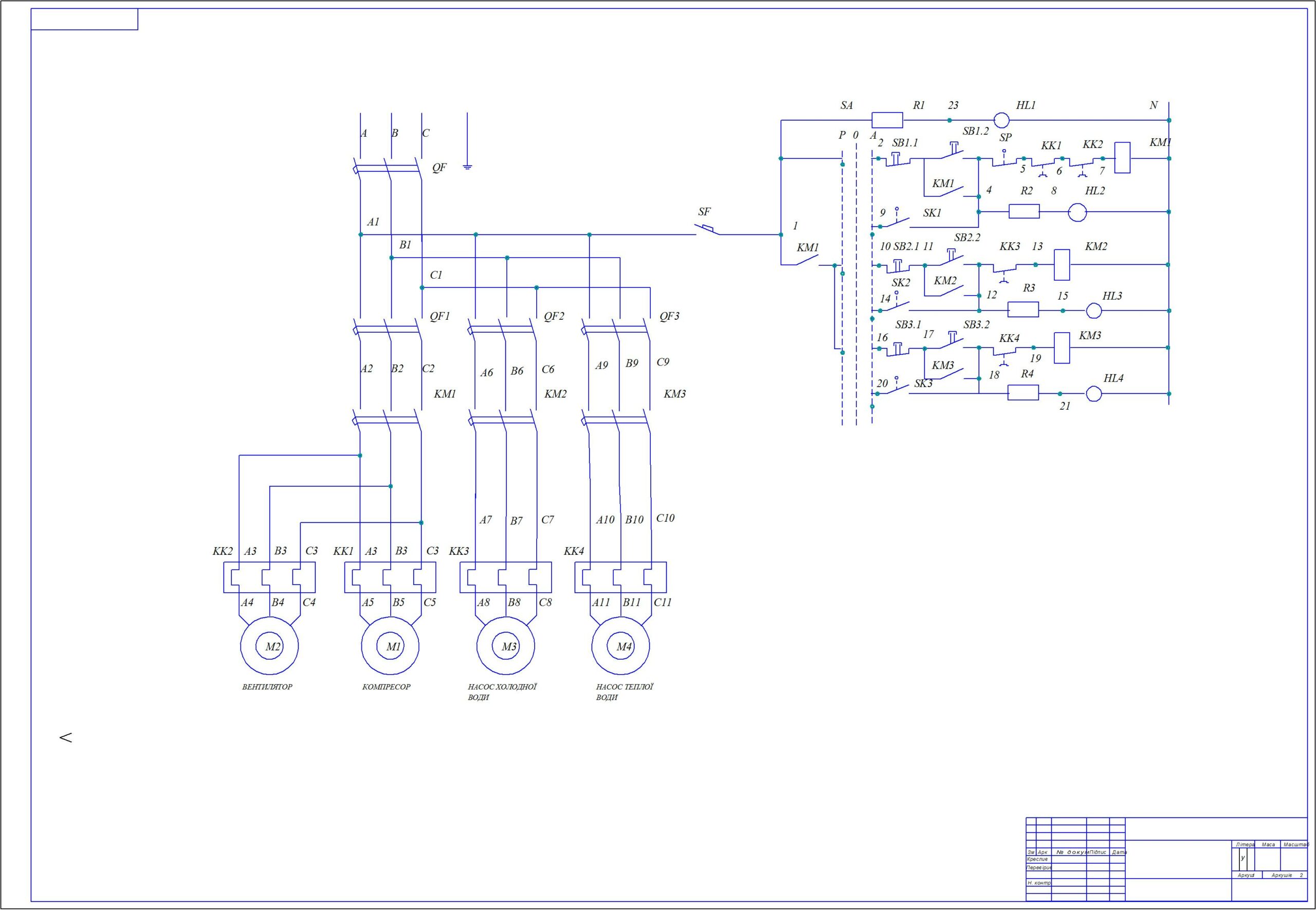
Task: Select the ground symbol near QF
Action: tap(467, 168)
